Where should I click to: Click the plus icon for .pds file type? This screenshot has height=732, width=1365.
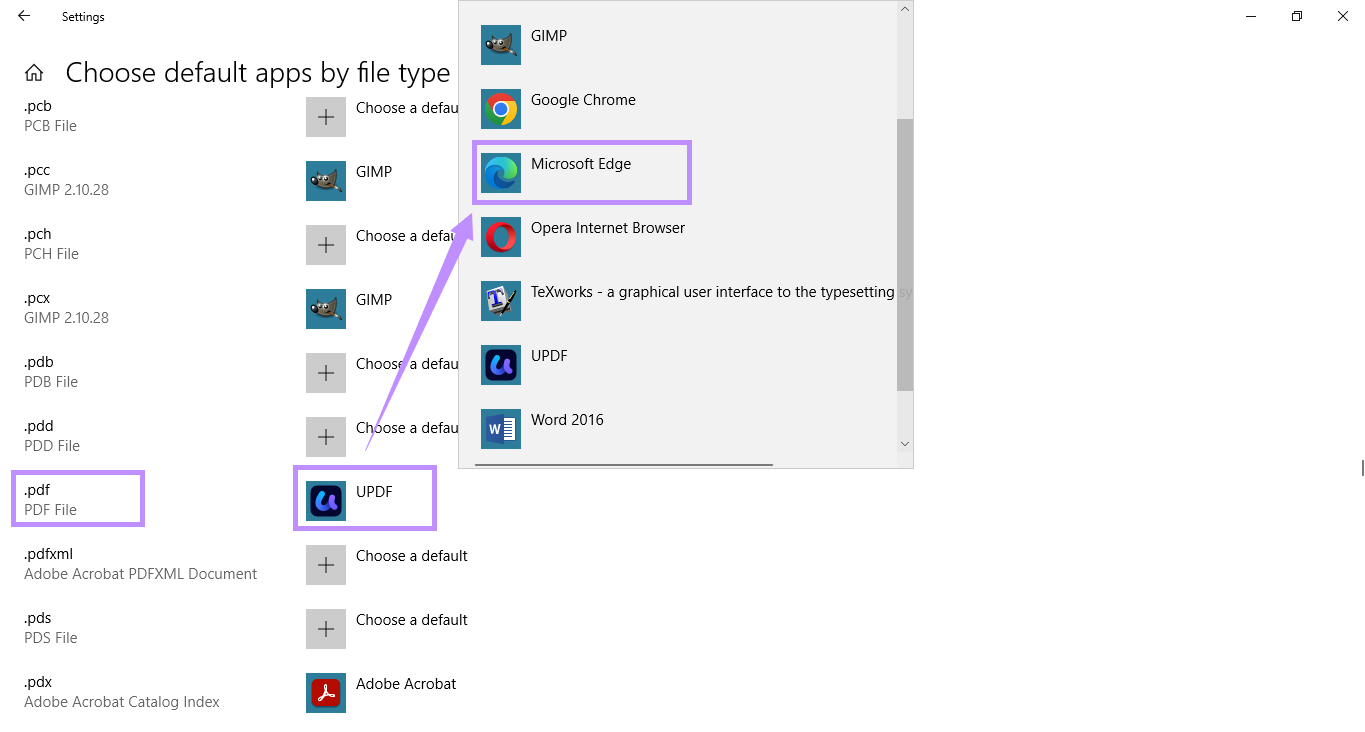pyautogui.click(x=326, y=629)
